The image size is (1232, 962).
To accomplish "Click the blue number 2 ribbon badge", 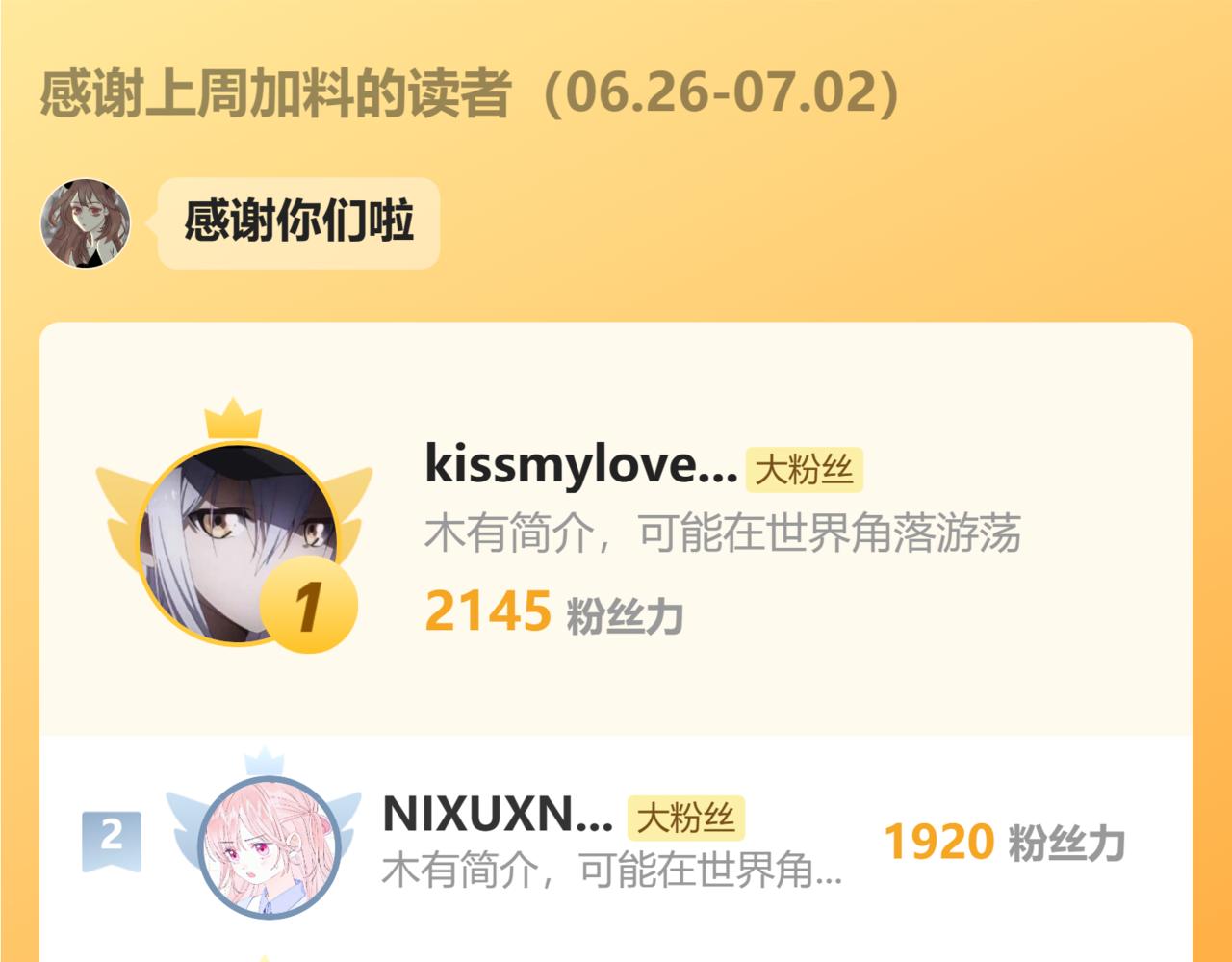I will [x=112, y=841].
